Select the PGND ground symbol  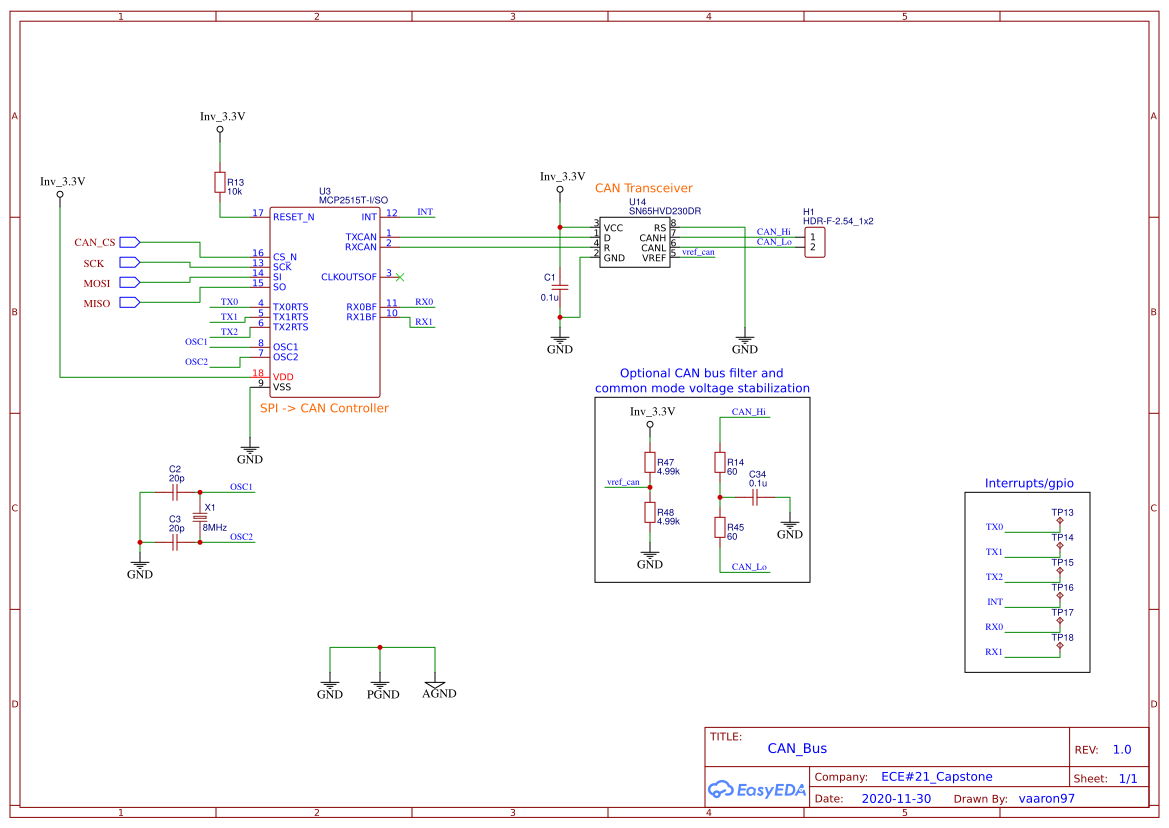pyautogui.click(x=380, y=685)
